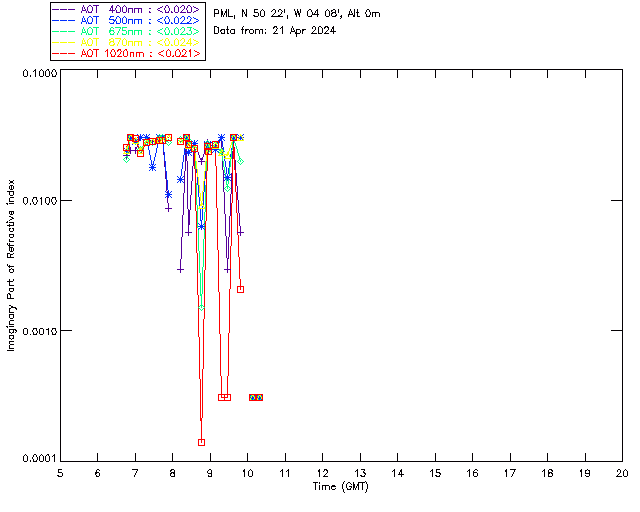Click the x-axis tick label 18
Image resolution: width=640 pixels, height=512 pixels.
[547, 473]
